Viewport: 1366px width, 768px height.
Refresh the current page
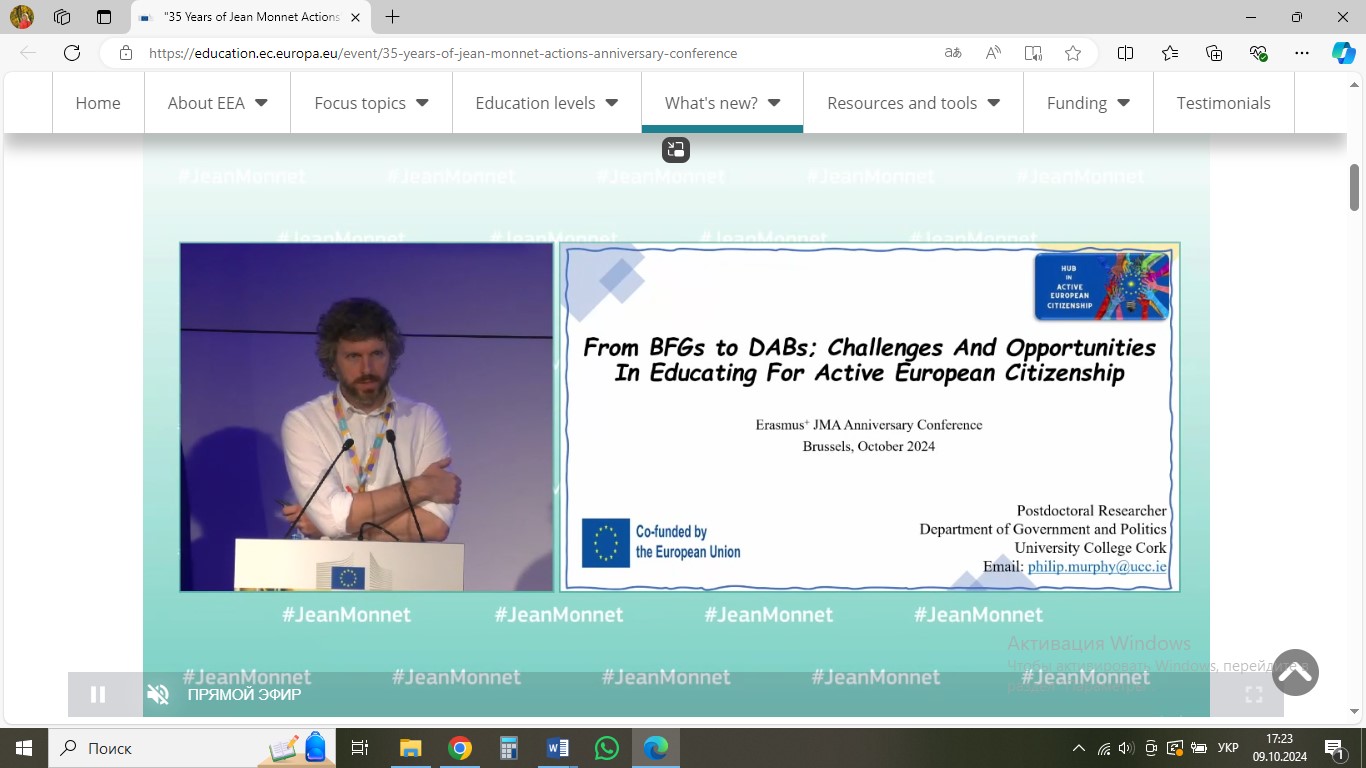72,53
